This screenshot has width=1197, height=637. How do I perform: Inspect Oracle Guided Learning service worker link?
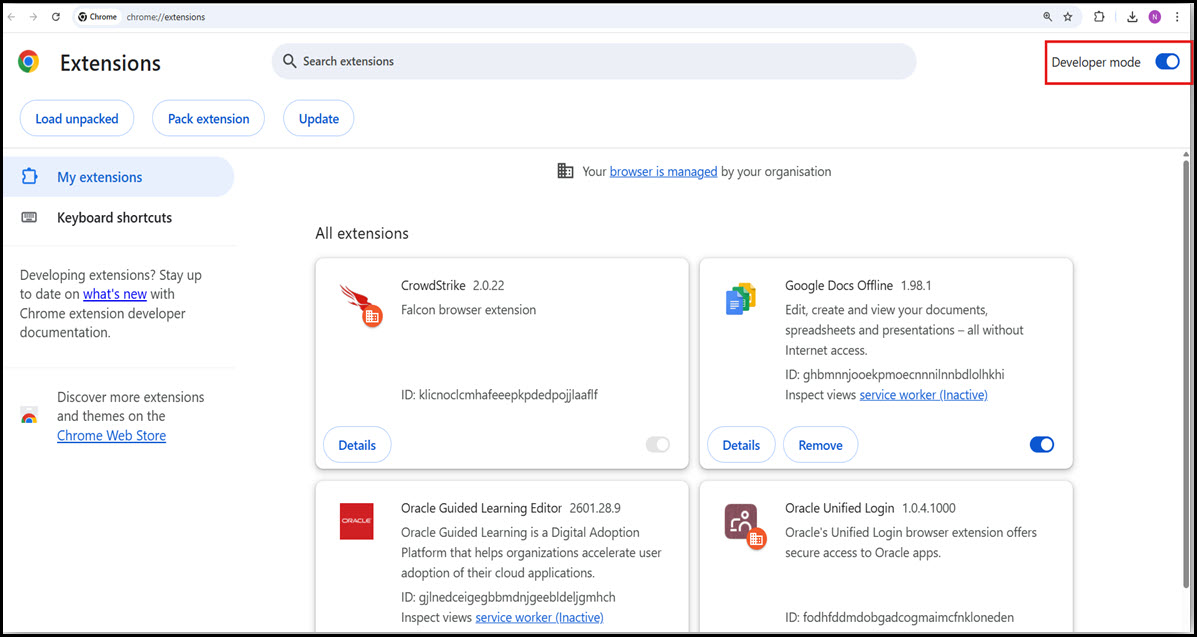(x=540, y=617)
